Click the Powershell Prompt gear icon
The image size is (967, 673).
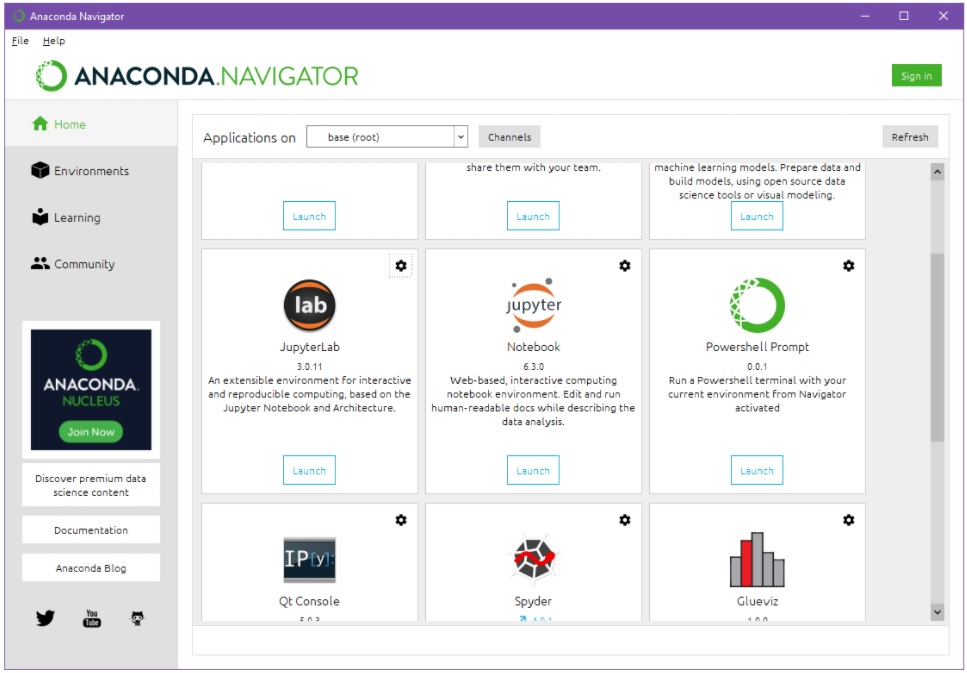tap(849, 265)
